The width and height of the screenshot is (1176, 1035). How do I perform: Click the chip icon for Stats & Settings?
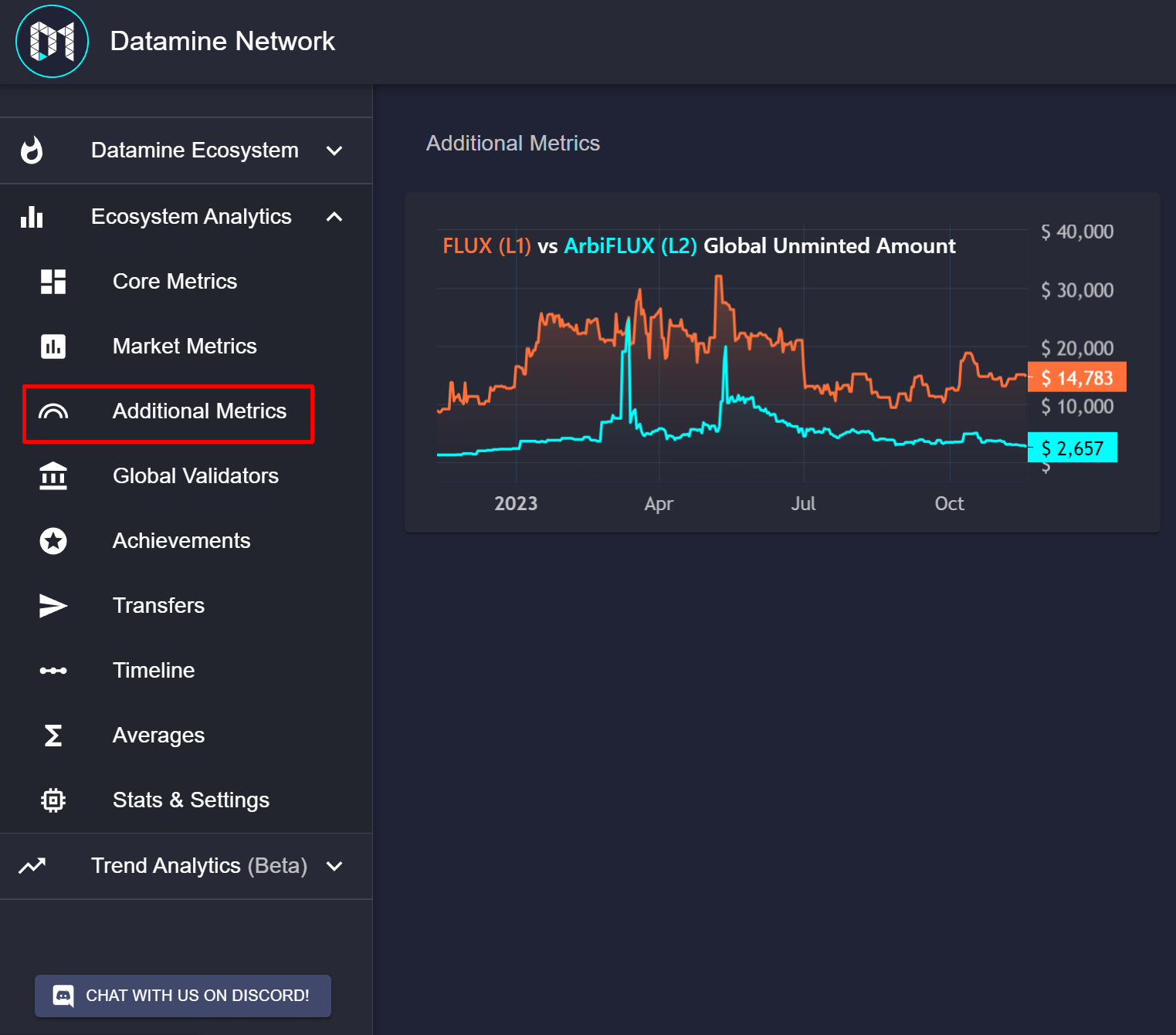(x=53, y=800)
